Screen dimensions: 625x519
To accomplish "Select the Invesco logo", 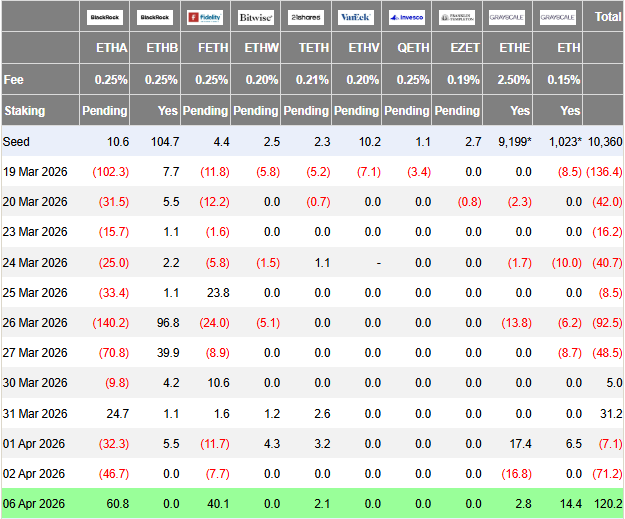I will pyautogui.click(x=406, y=17).
